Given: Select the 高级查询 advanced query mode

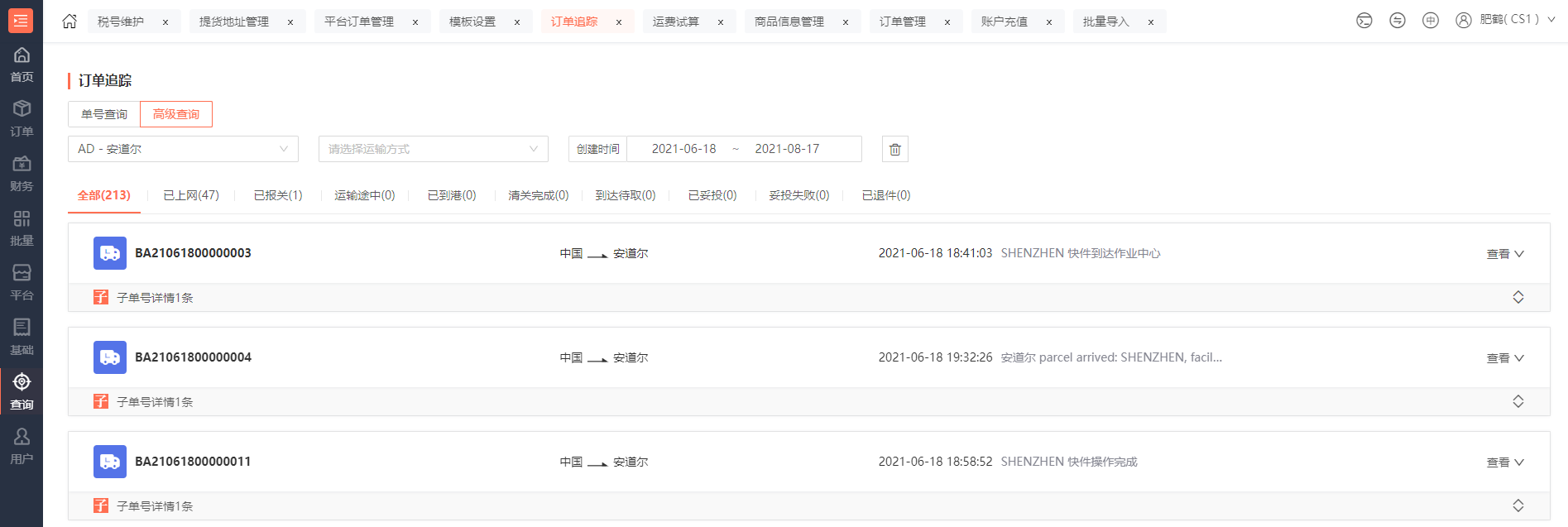Looking at the screenshot, I should (x=176, y=114).
